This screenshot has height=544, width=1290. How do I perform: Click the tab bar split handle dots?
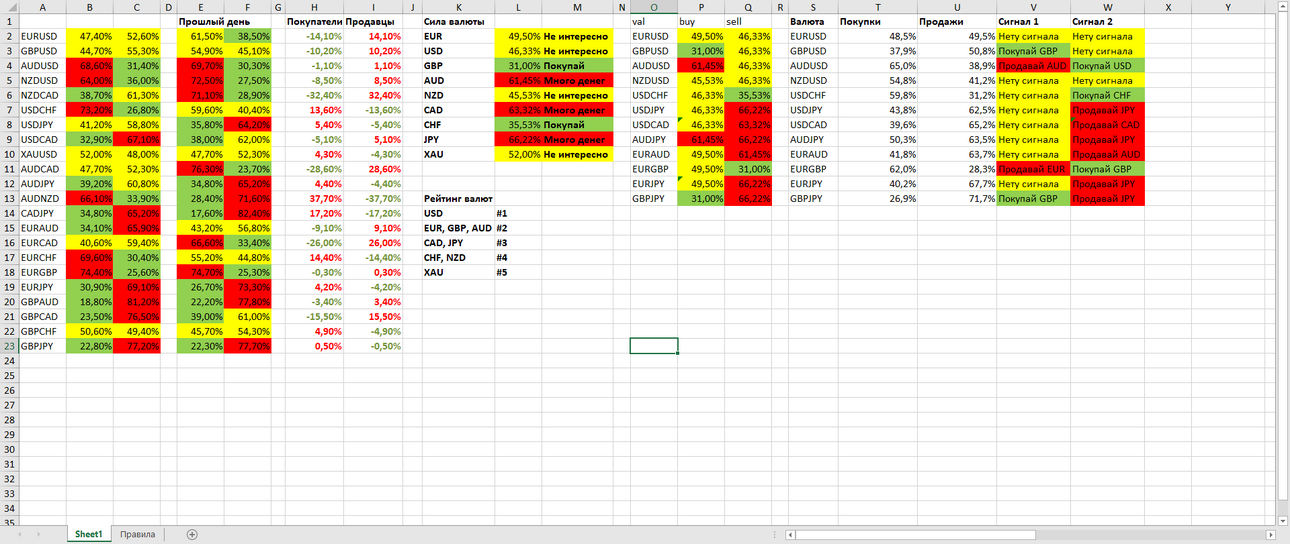pos(776,535)
